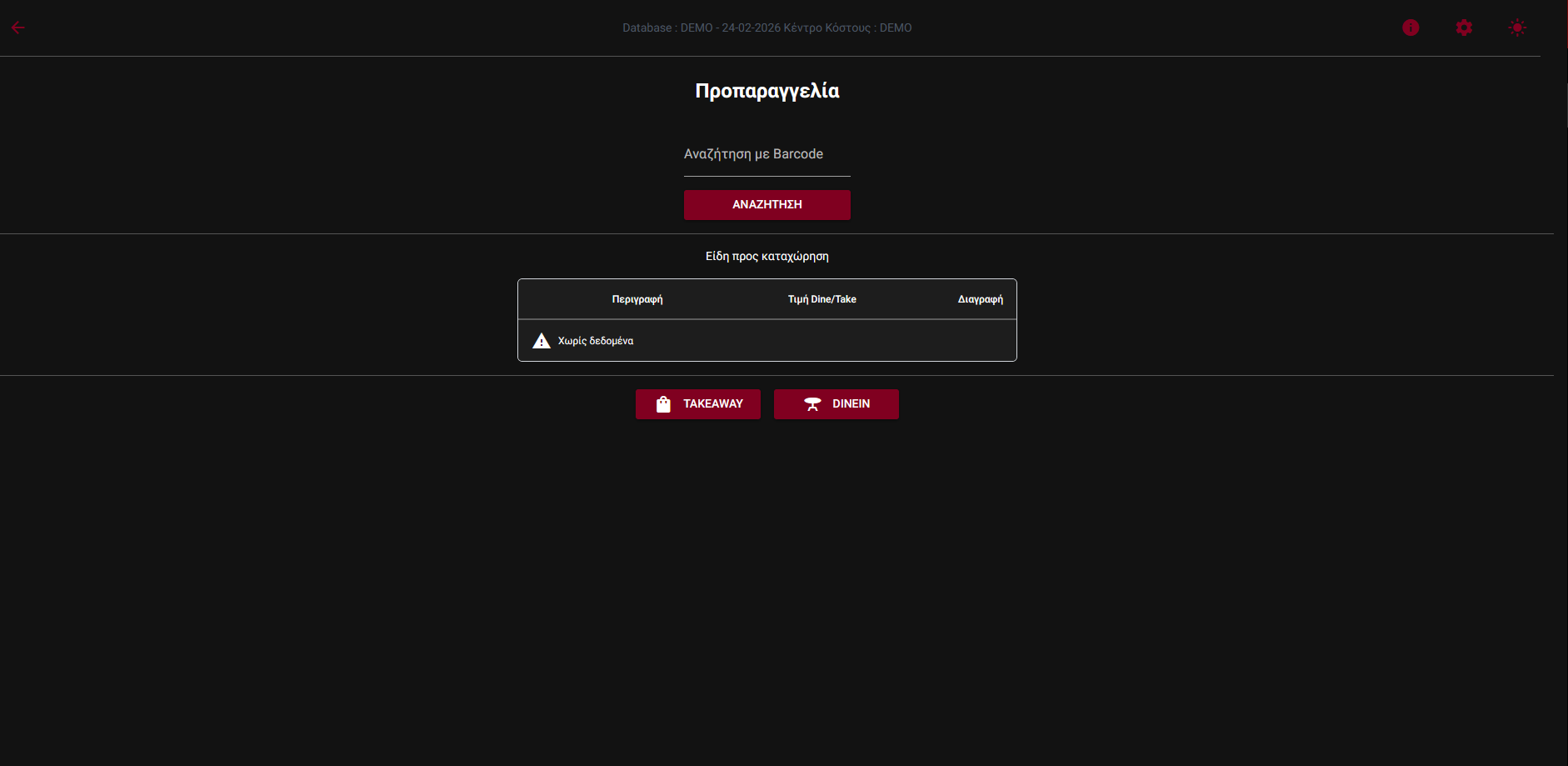The width and height of the screenshot is (1568, 766).
Task: Click the 'Database : DEMO' header text
Action: coord(667,28)
